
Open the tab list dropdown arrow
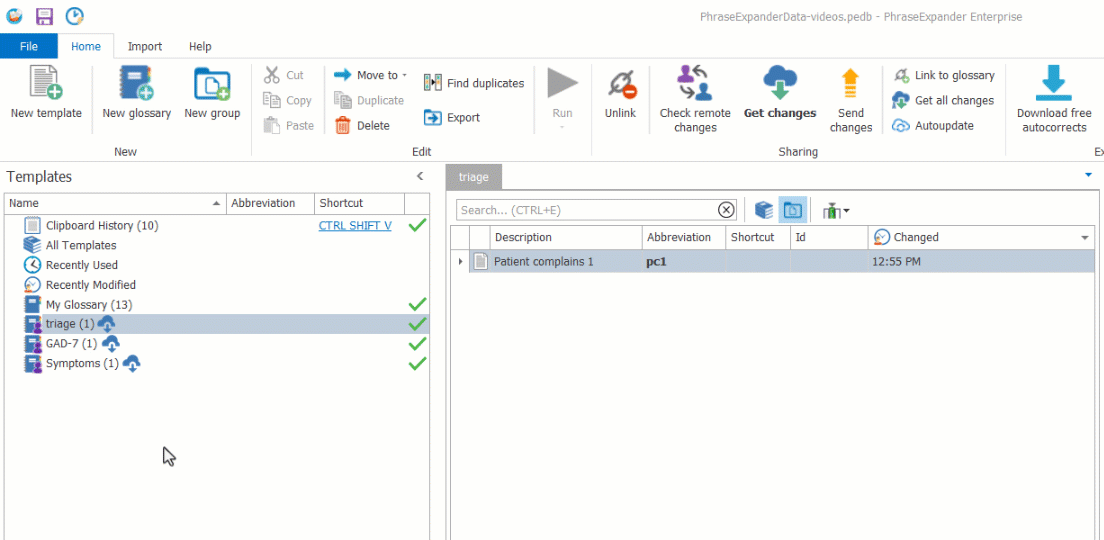coord(1089,175)
